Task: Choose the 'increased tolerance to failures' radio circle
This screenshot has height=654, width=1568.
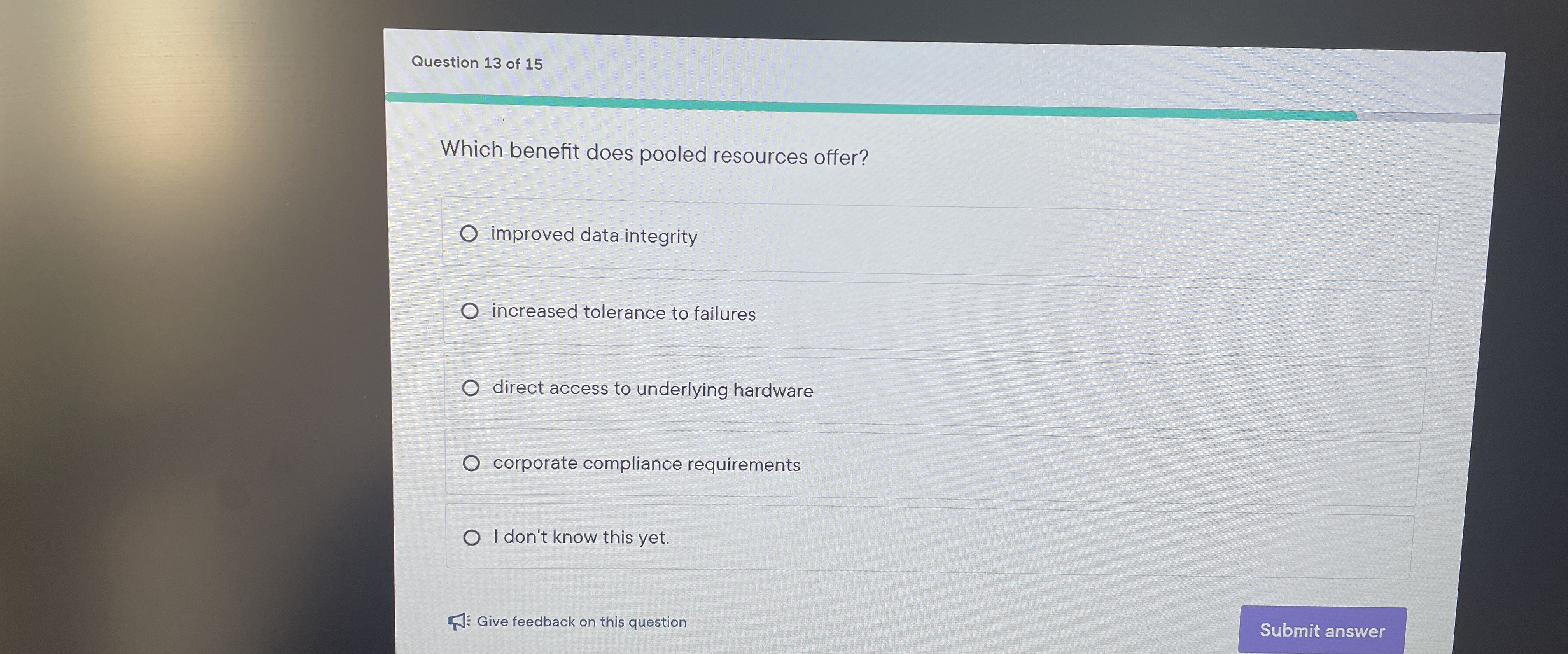Action: (x=470, y=311)
